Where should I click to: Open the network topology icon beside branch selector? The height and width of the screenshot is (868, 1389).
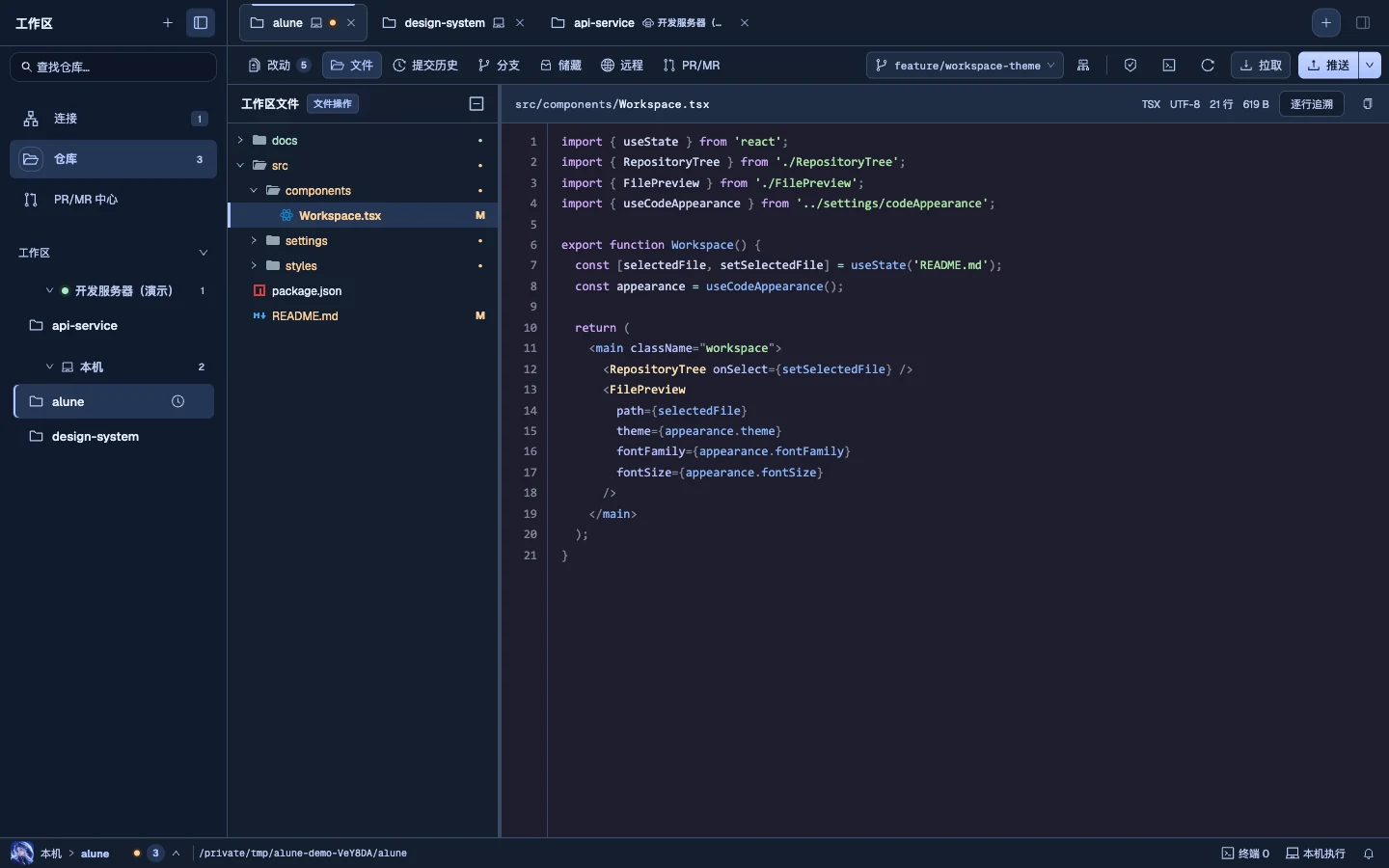coord(1084,66)
